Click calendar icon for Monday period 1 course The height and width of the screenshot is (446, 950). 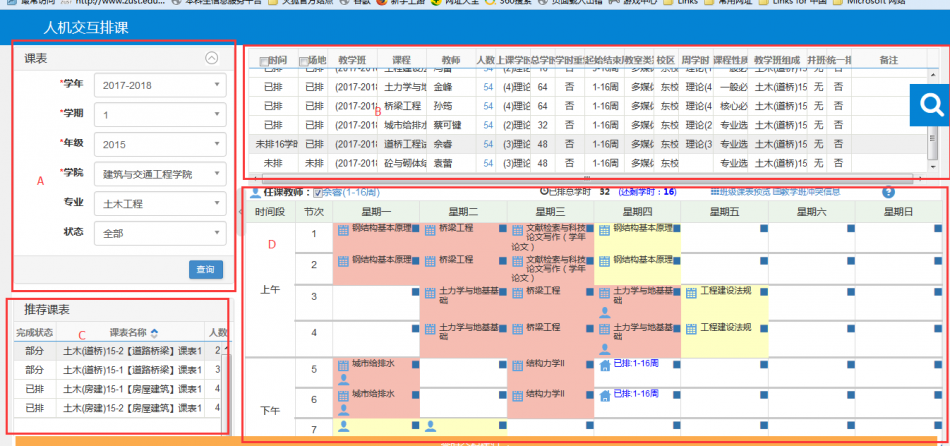[x=341, y=230]
